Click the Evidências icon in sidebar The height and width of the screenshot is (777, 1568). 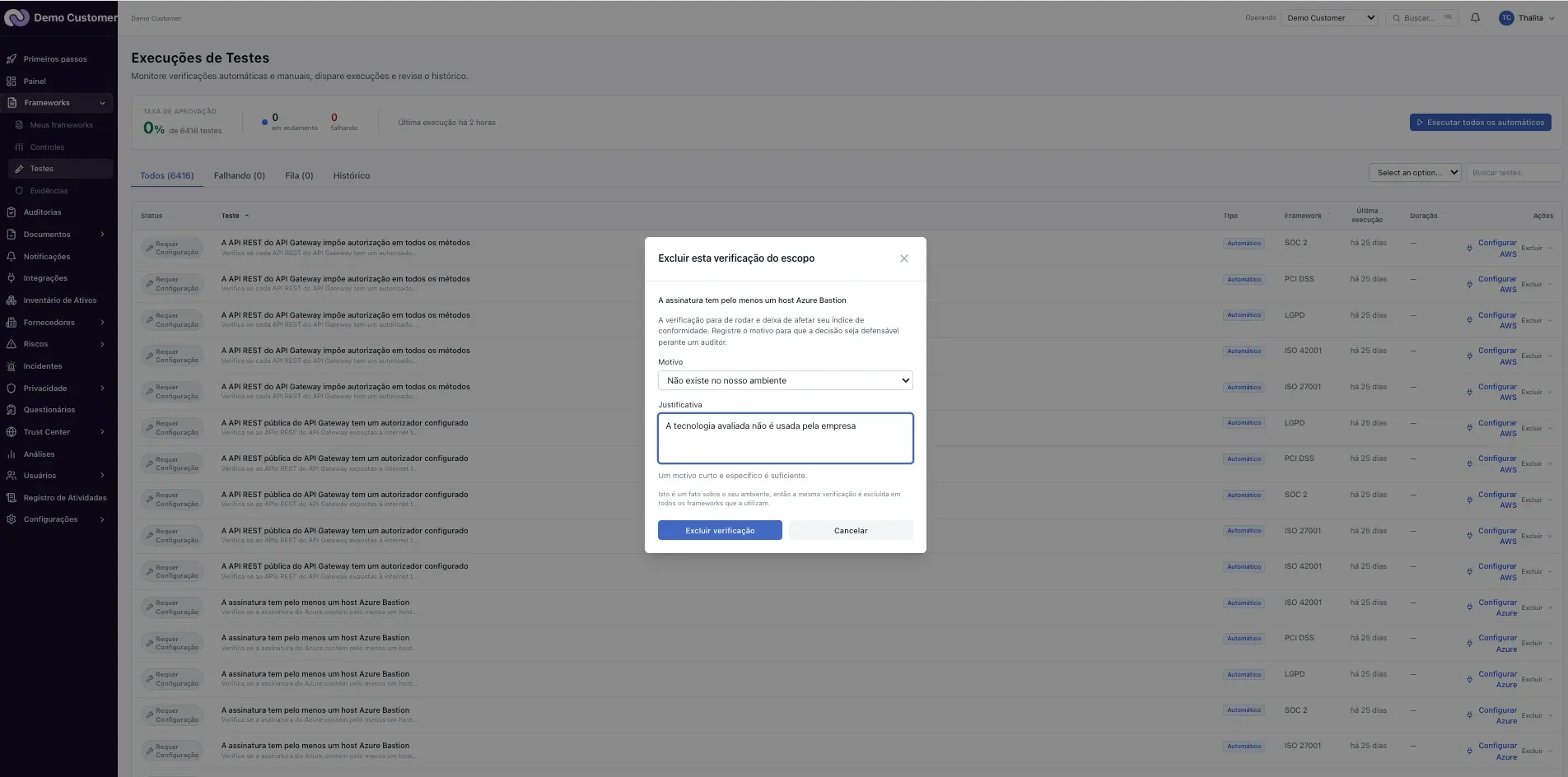coord(19,191)
